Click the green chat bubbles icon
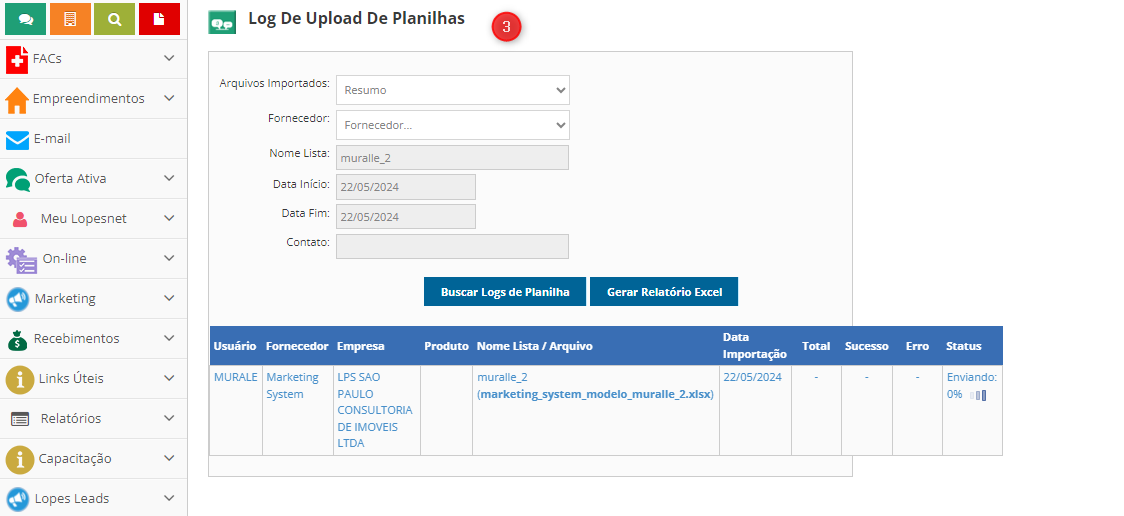Screen dimensions: 1124x516 point(25,19)
